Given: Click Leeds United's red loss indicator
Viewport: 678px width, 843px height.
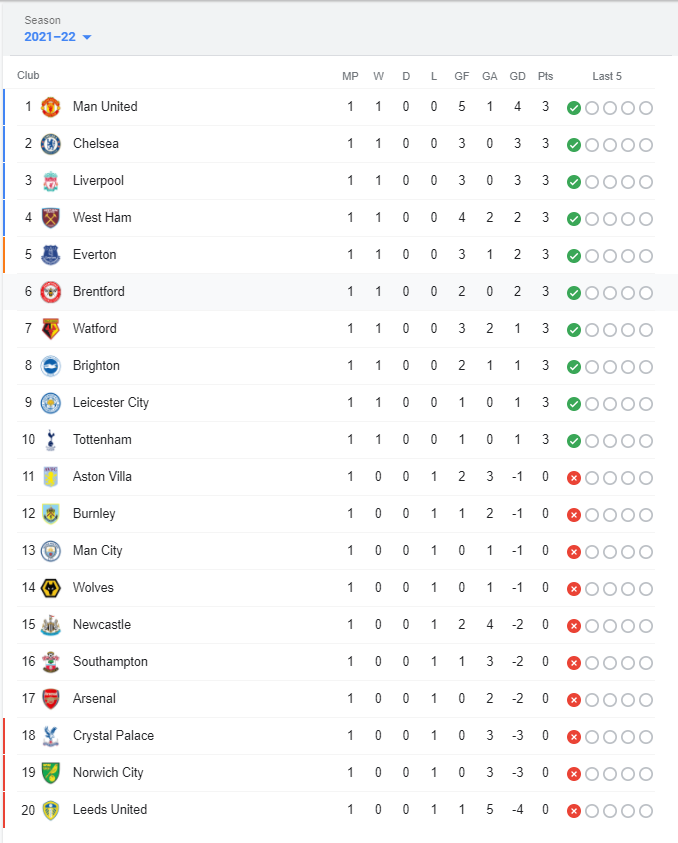Looking at the screenshot, I should (x=574, y=811).
